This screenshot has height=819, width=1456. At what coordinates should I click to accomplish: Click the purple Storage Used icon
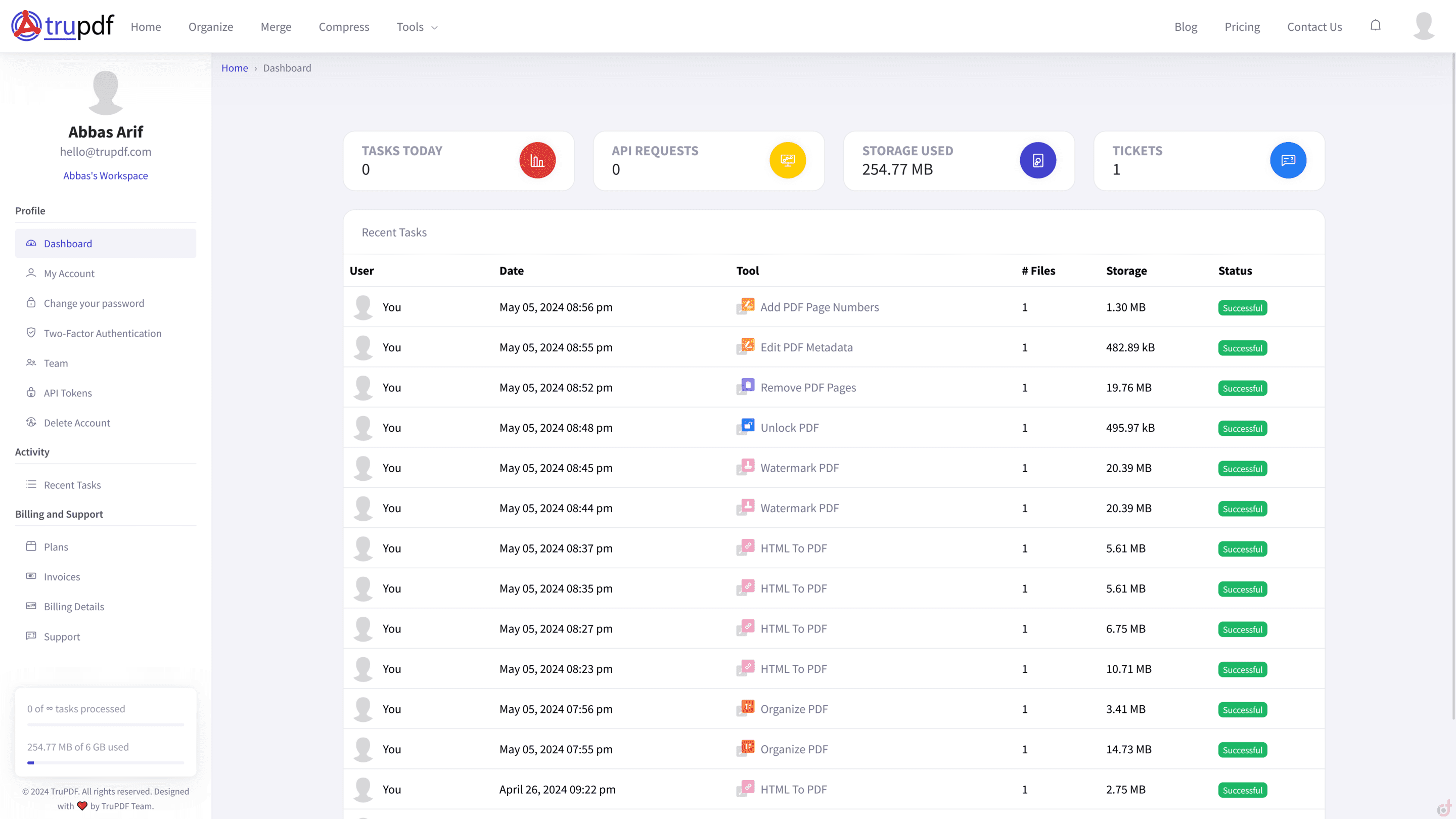(x=1038, y=161)
